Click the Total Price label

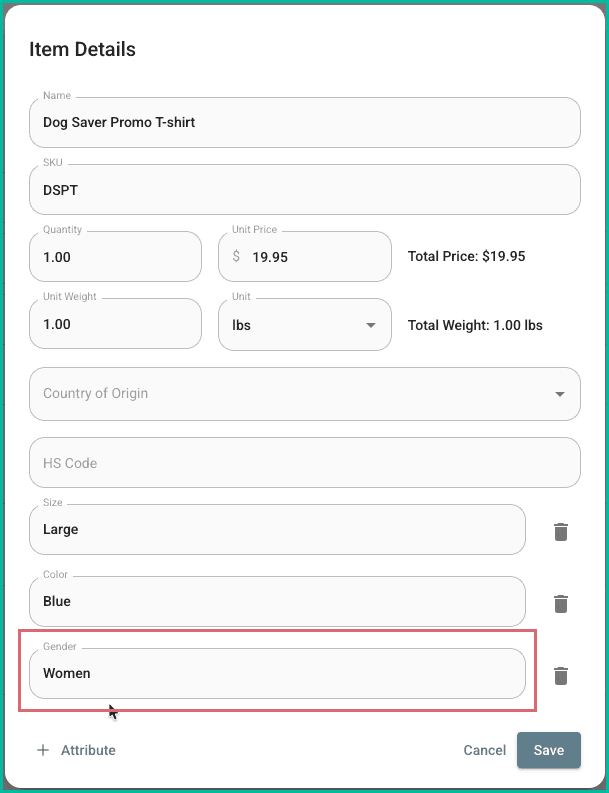[x=466, y=257]
